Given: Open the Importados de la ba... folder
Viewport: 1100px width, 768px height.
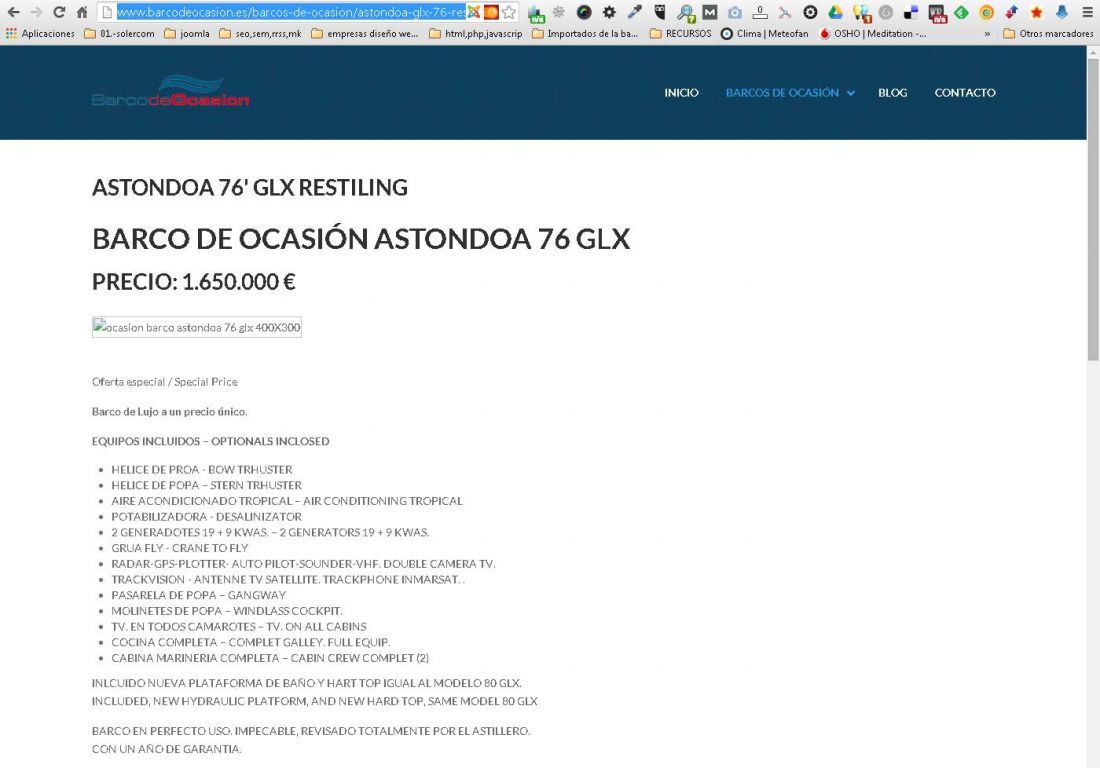Looking at the screenshot, I should 584,33.
